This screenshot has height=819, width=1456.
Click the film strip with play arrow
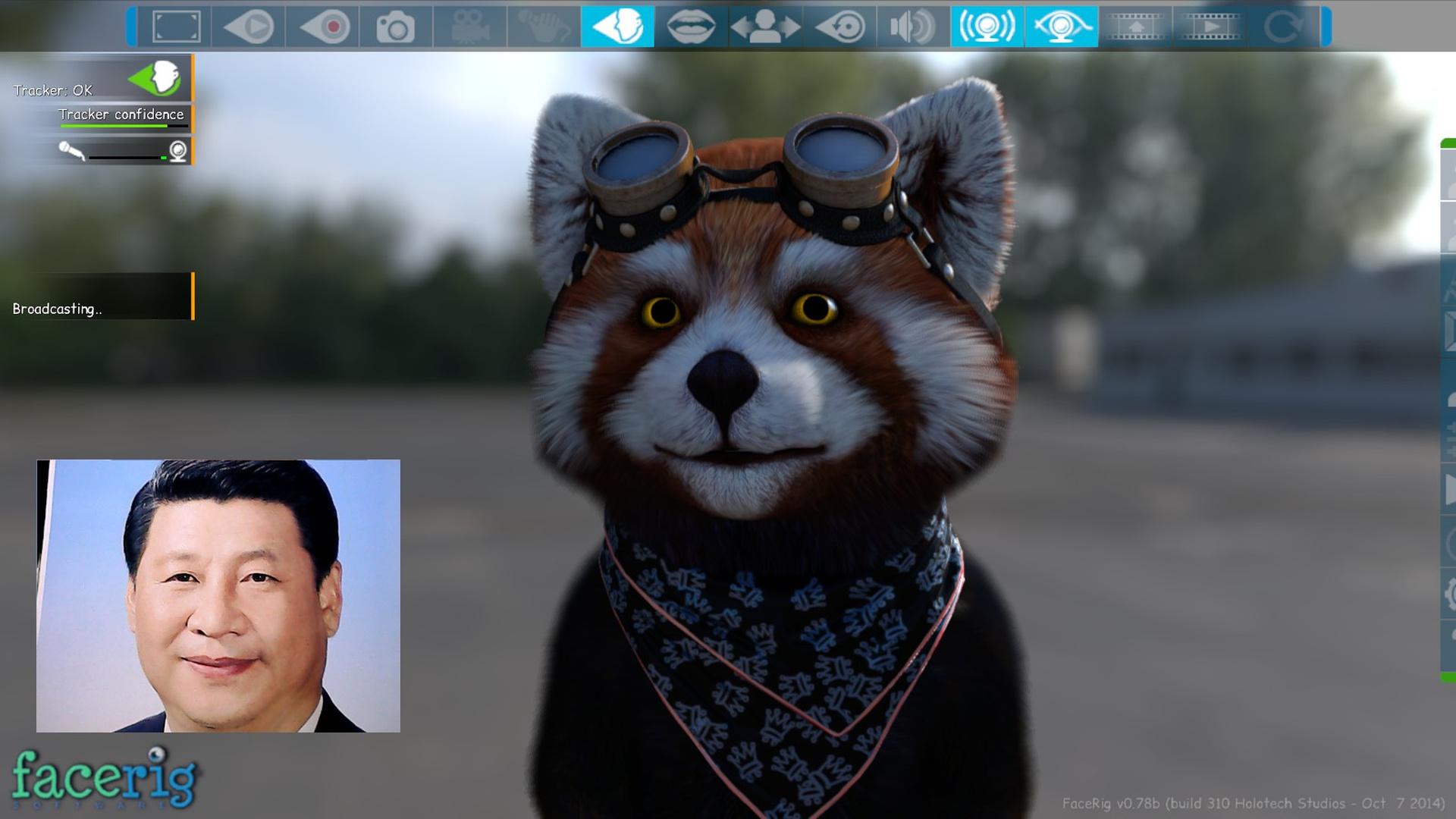(x=1210, y=27)
